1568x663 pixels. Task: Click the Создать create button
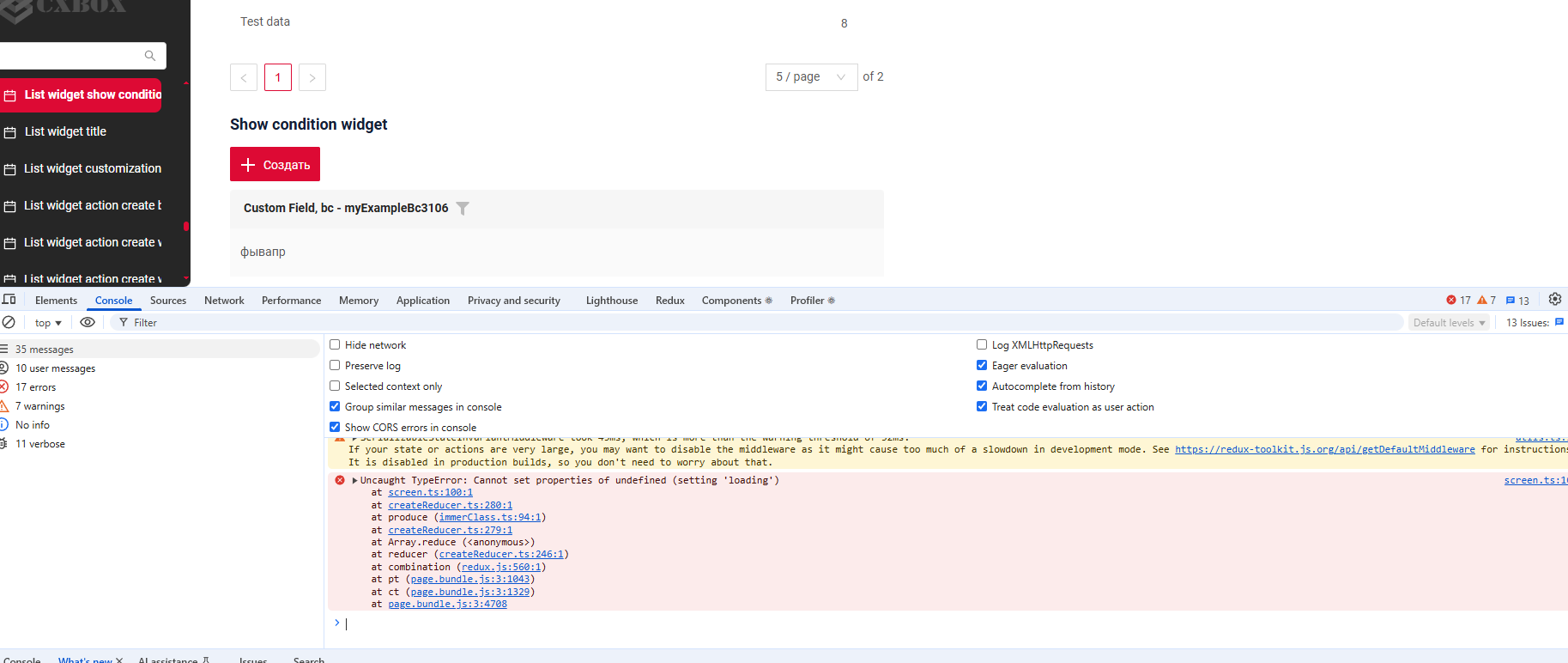pyautogui.click(x=275, y=164)
